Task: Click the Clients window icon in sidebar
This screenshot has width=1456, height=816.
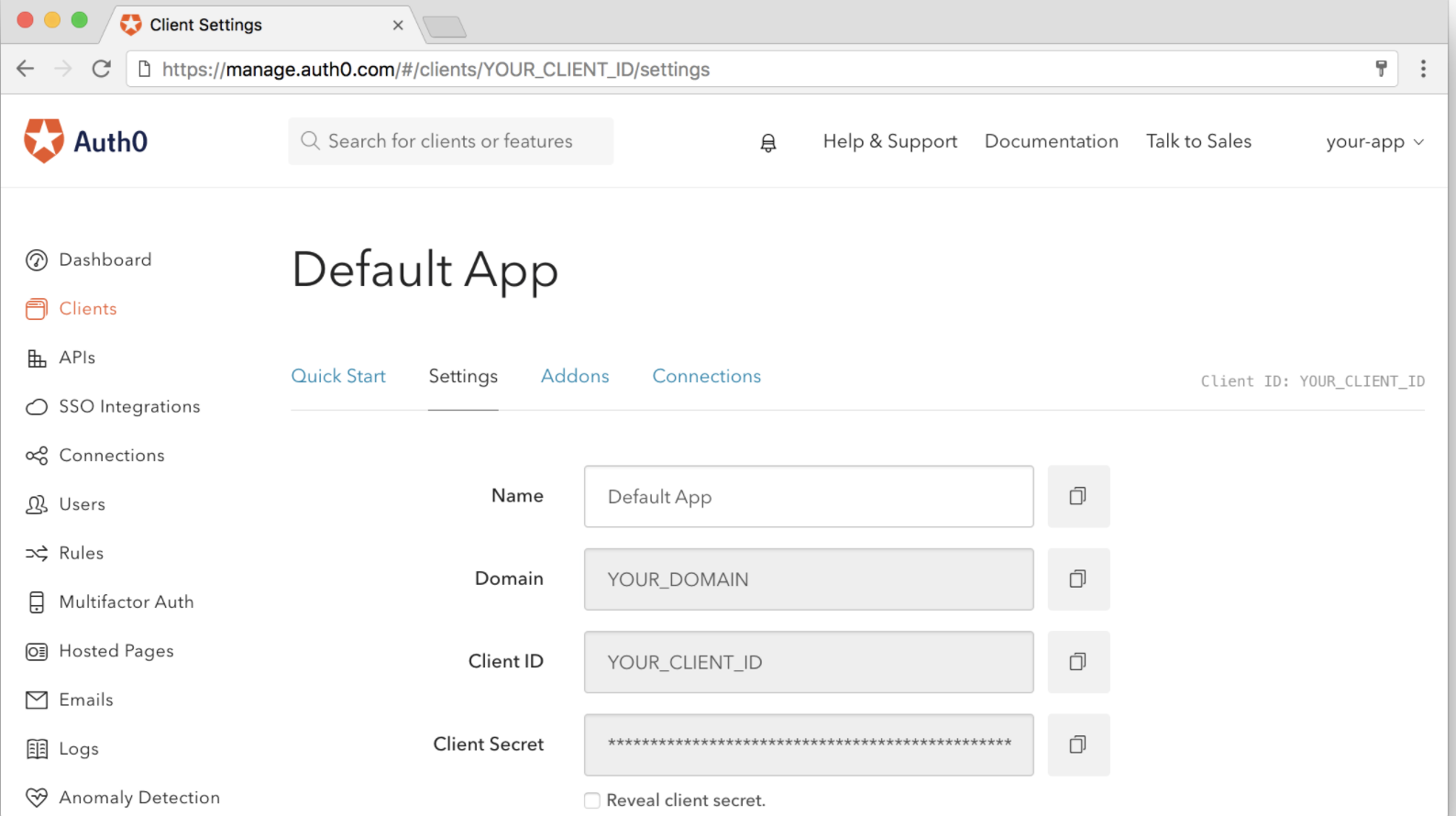Action: pos(37,309)
